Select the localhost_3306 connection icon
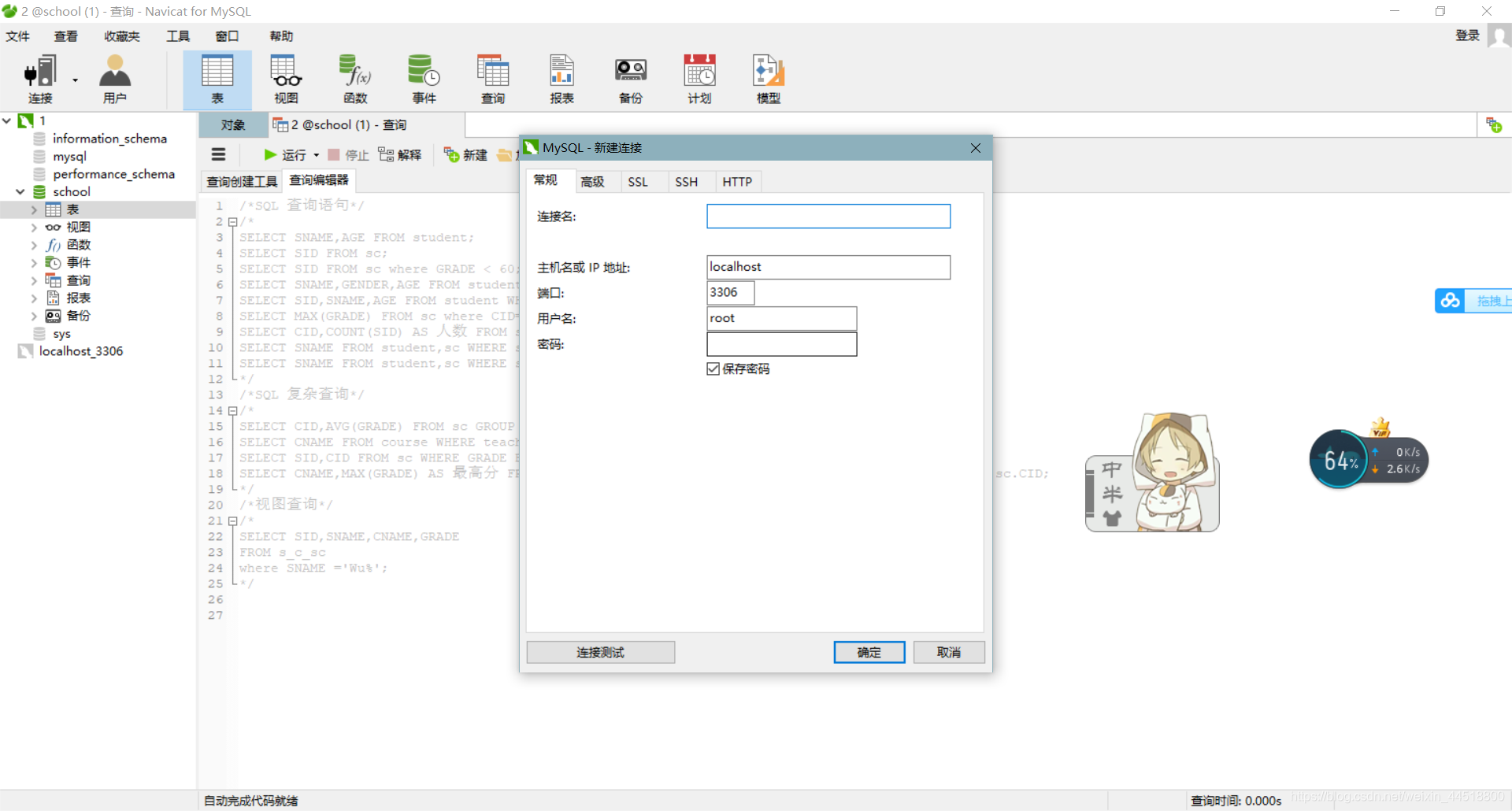 [25, 351]
